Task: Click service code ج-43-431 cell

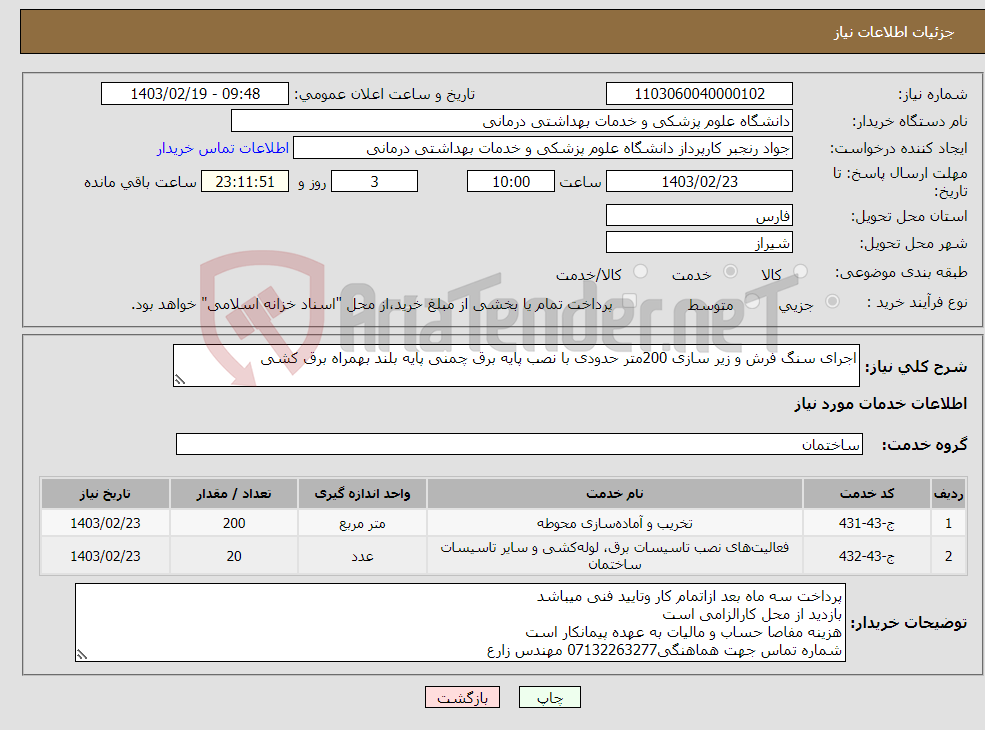Action: 867,523
